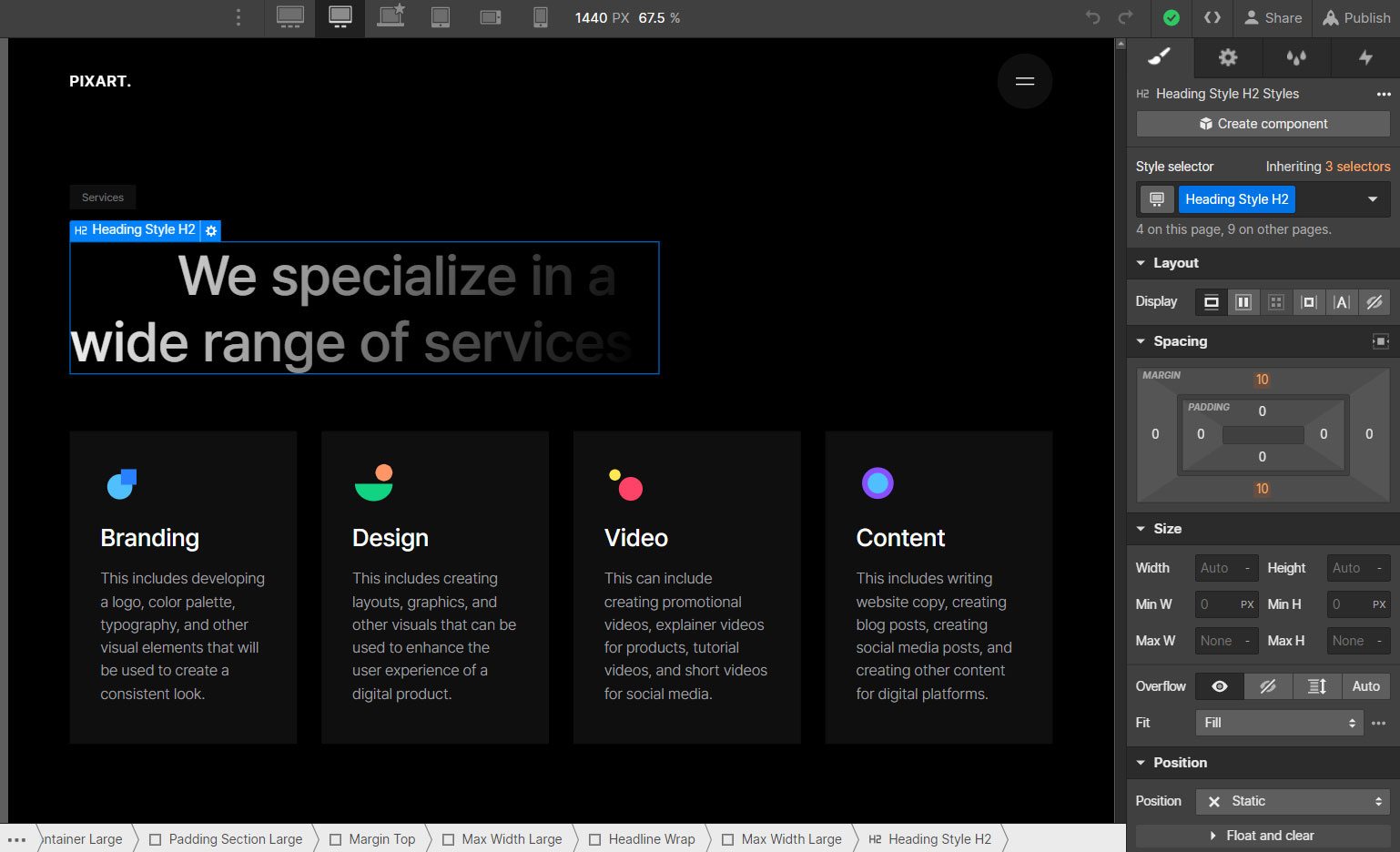Toggle Overflow to hidden with slashed-eye icon
1400x852 pixels.
(x=1268, y=686)
